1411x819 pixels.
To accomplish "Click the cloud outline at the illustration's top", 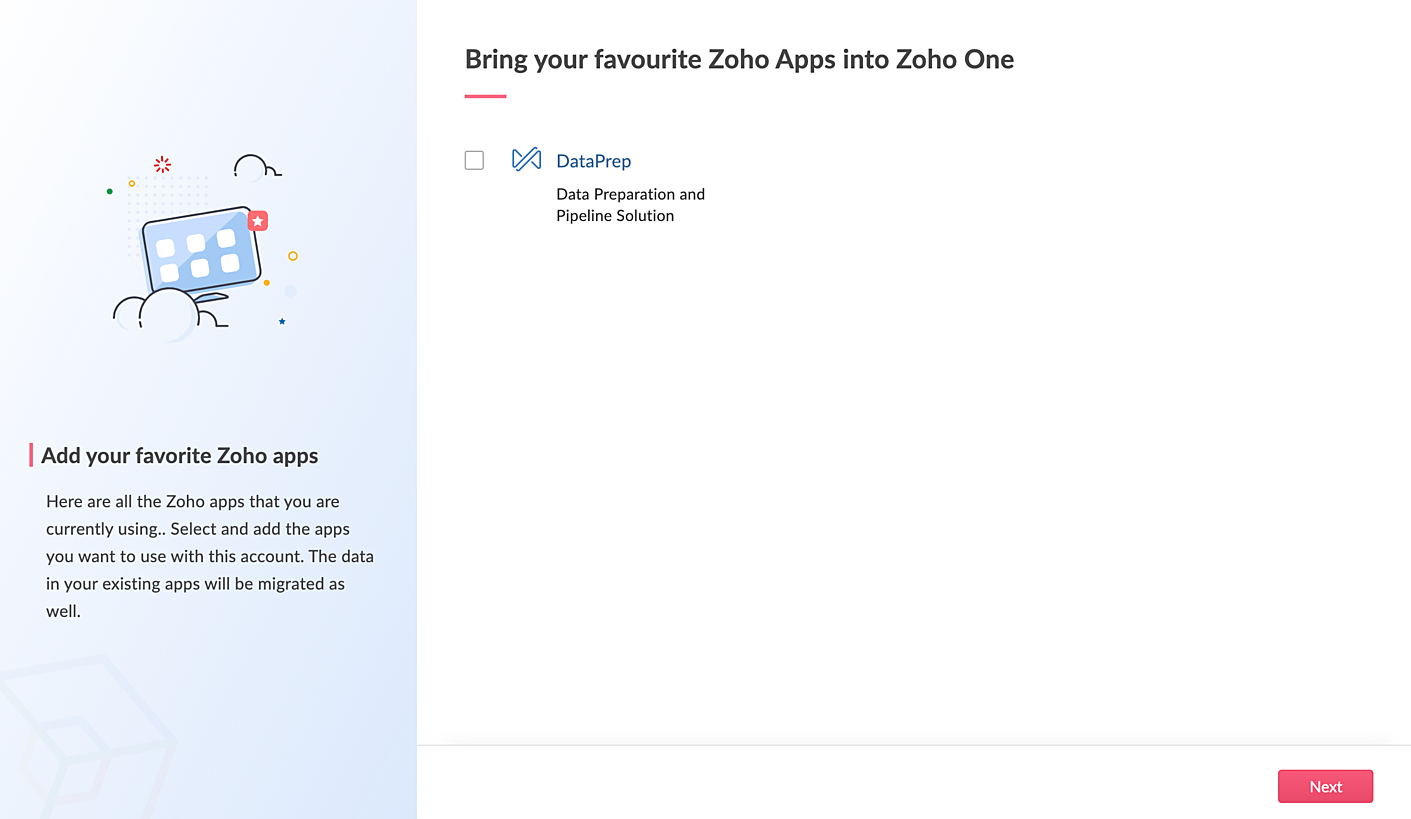I will tap(256, 167).
